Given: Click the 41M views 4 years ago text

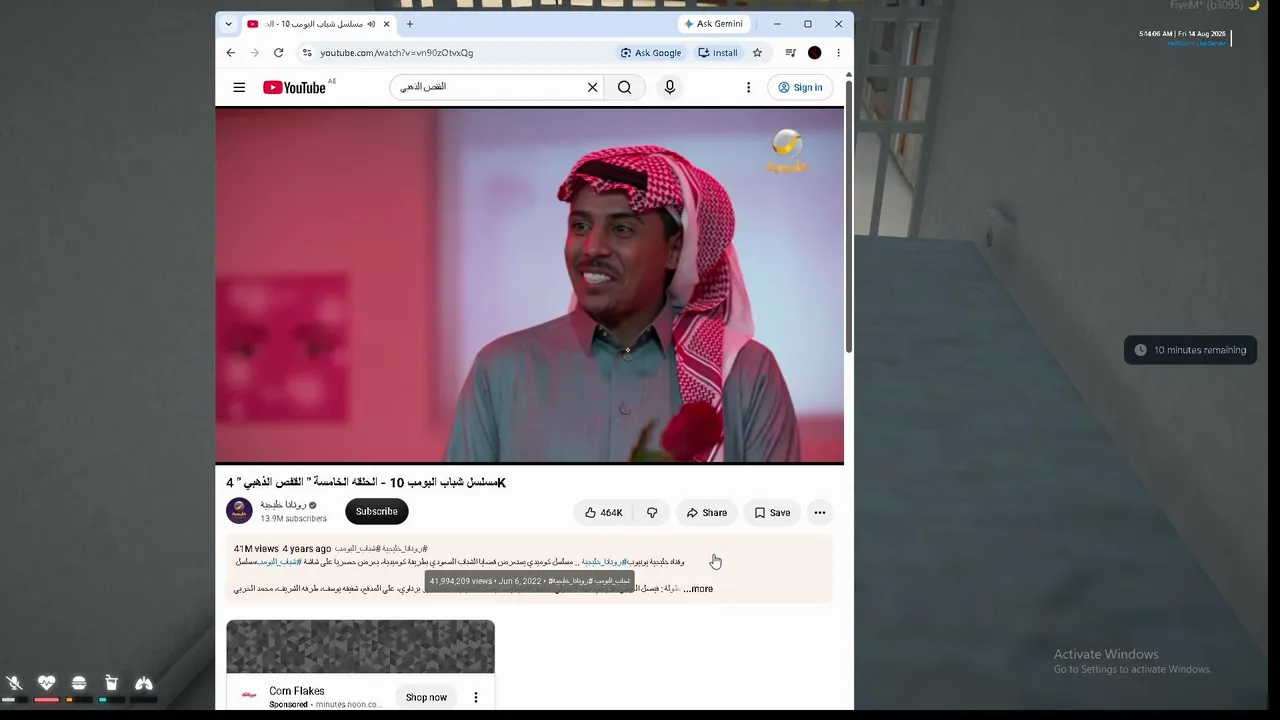Looking at the screenshot, I should [282, 549].
